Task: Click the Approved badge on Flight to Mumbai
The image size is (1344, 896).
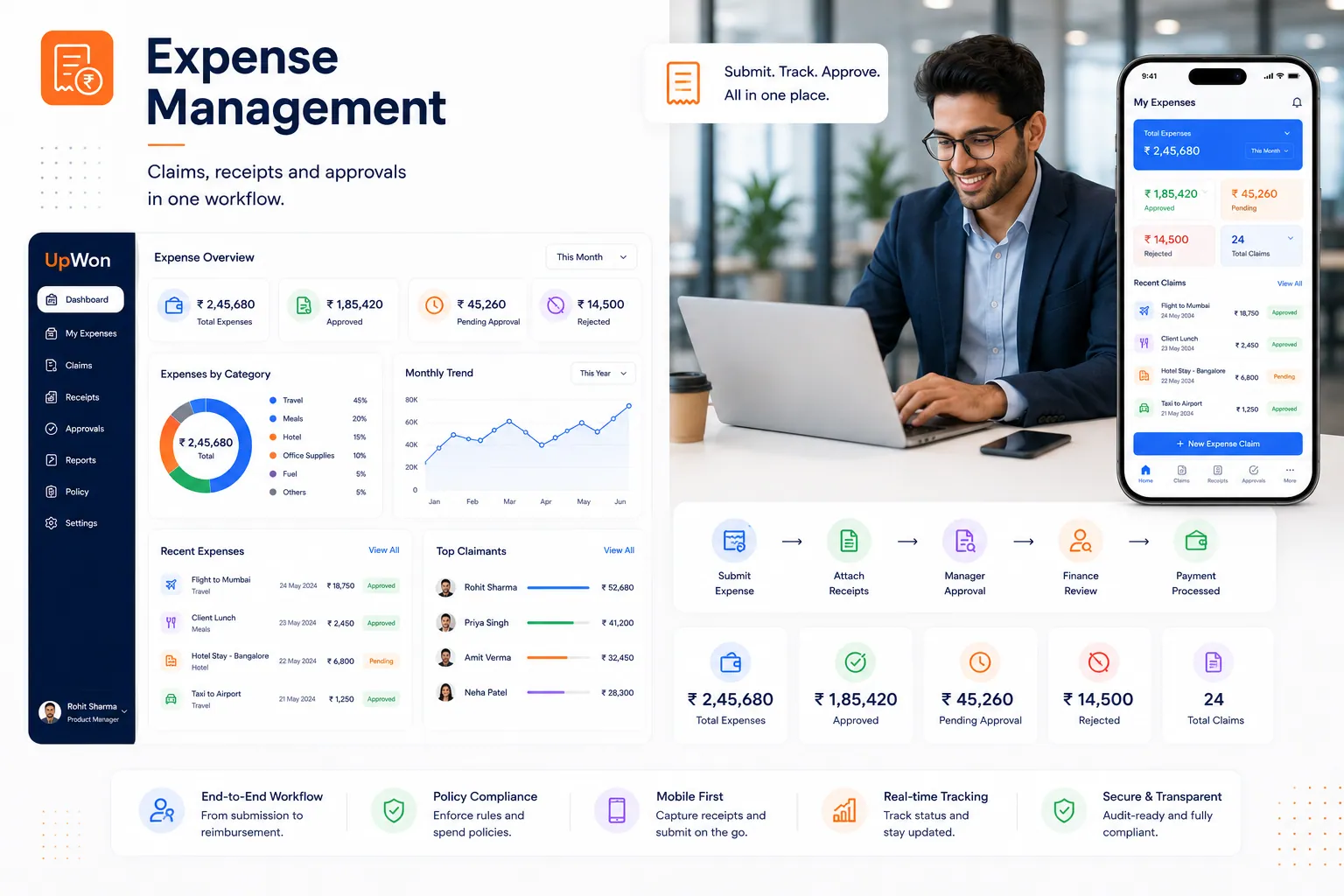Action: [381, 586]
